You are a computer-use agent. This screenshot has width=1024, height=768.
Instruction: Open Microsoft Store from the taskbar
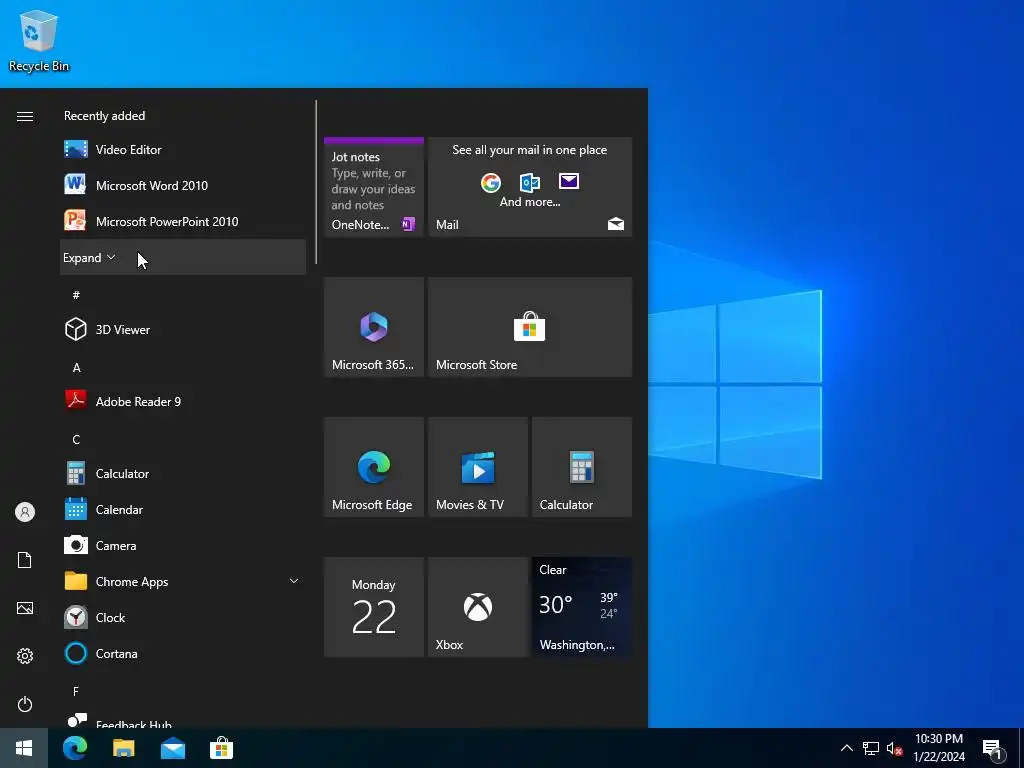[221, 748]
